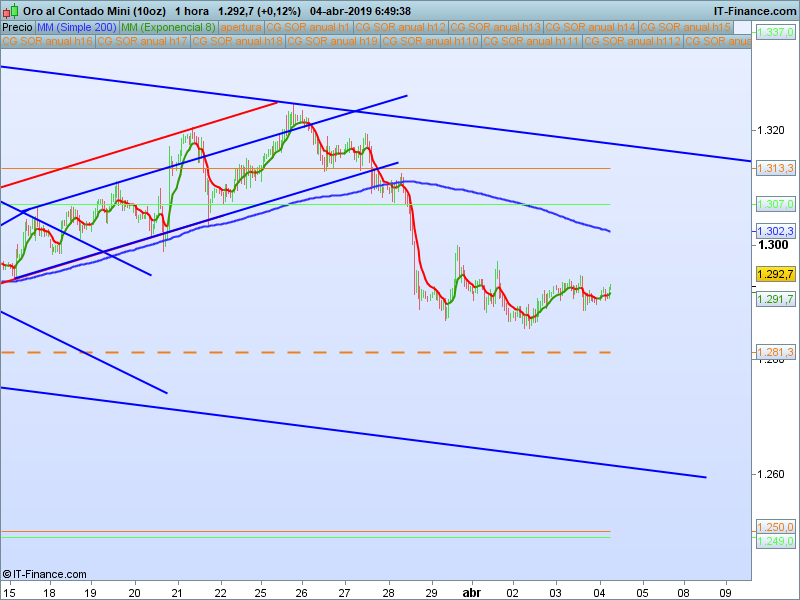Click the blue 1.302,3 moving average tag
The height and width of the screenshot is (600, 800).
click(776, 231)
